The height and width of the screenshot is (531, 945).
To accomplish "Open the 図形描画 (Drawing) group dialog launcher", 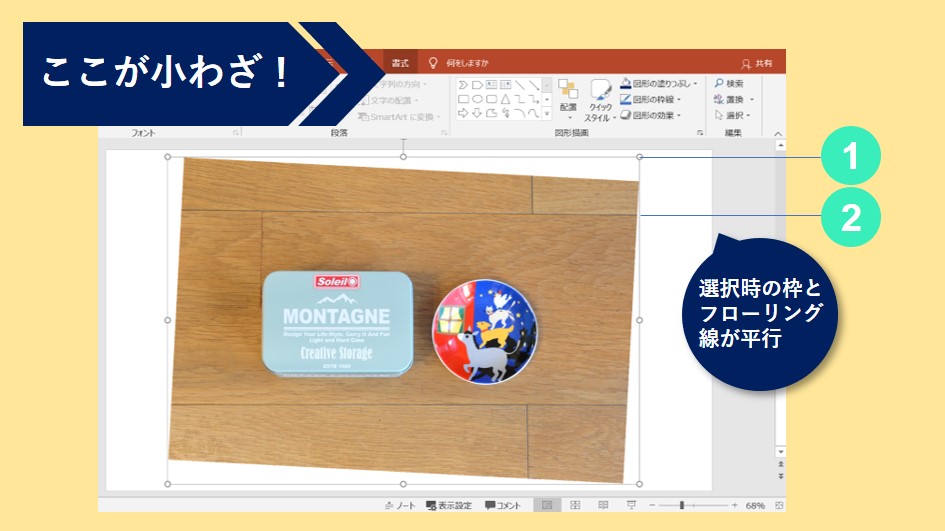I will (x=700, y=133).
